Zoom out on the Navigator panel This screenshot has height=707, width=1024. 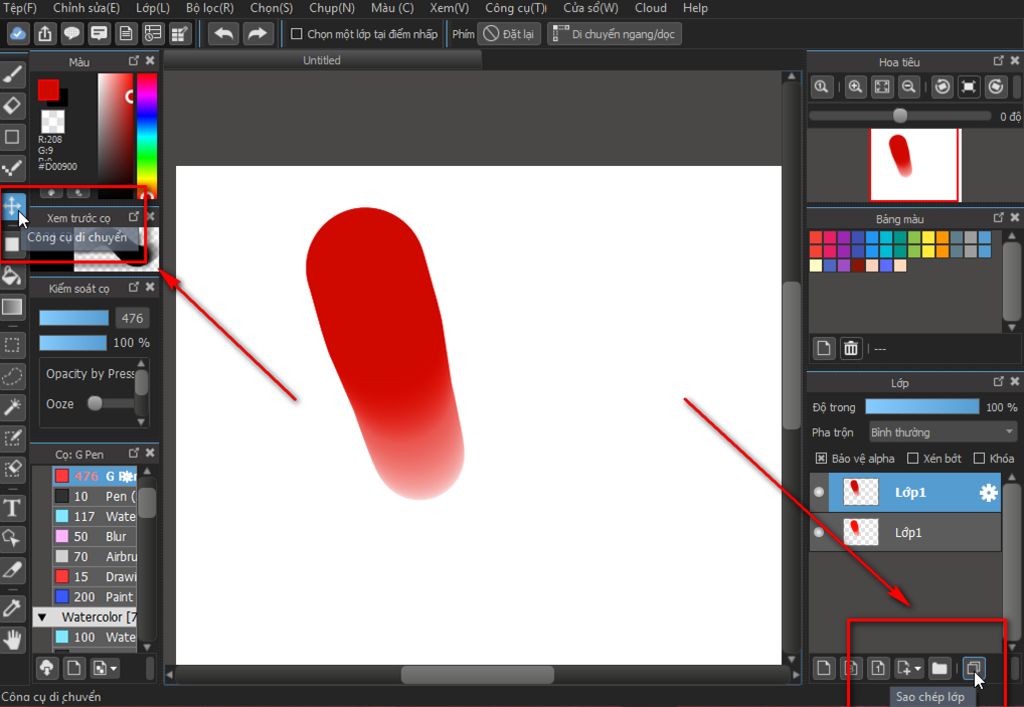click(908, 87)
